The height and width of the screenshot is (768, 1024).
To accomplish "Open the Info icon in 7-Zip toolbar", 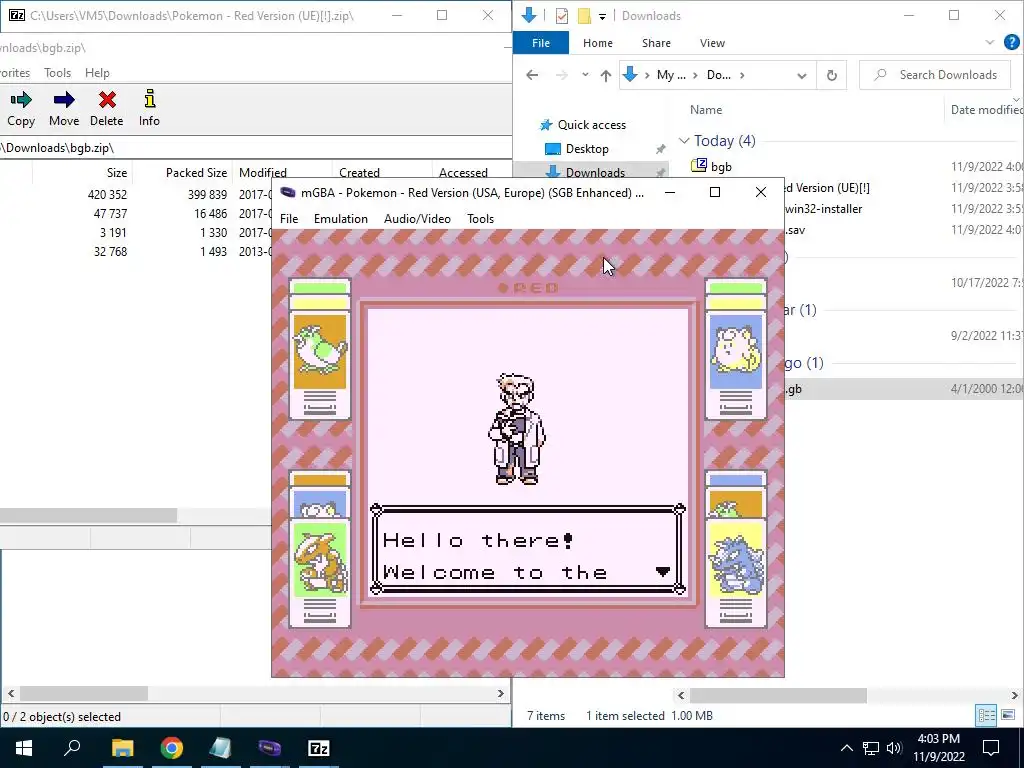I will pyautogui.click(x=150, y=99).
